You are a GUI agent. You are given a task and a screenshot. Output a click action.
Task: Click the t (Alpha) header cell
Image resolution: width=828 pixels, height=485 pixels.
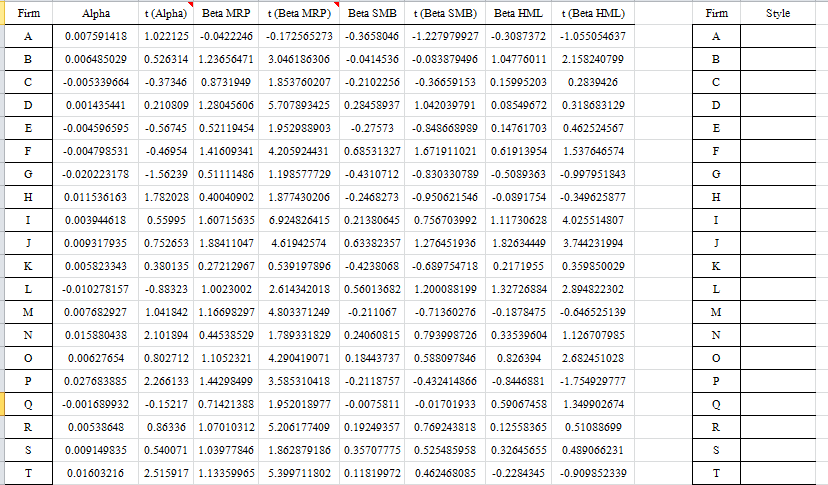(x=166, y=13)
